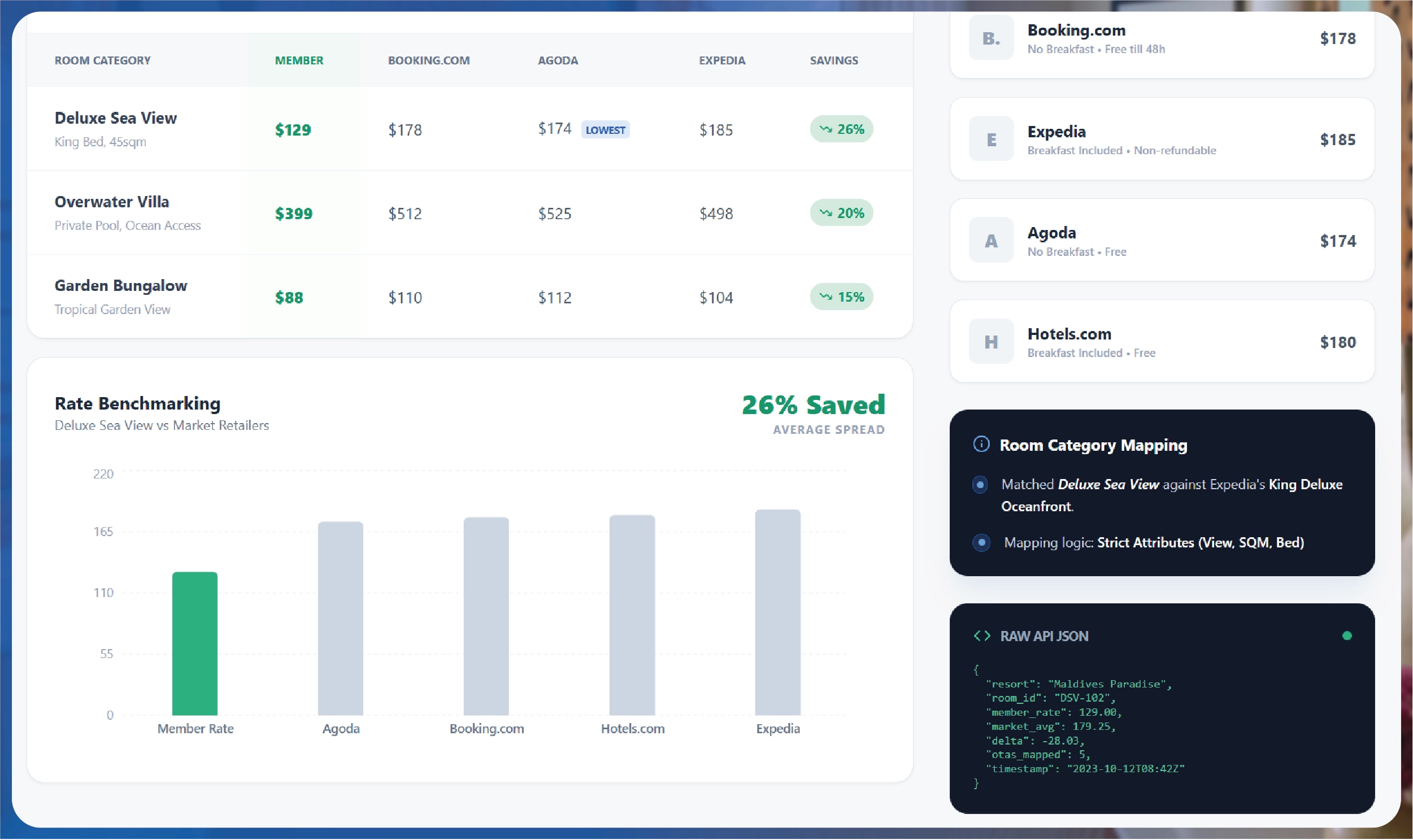Click the 'Deluxe Sea View vs Market Retailers' subtitle

pyautogui.click(x=162, y=426)
